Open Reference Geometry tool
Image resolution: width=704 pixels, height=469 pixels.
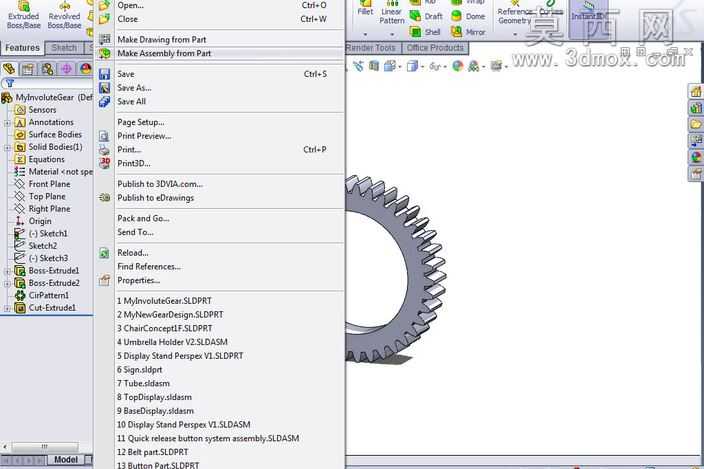pyautogui.click(x=515, y=13)
